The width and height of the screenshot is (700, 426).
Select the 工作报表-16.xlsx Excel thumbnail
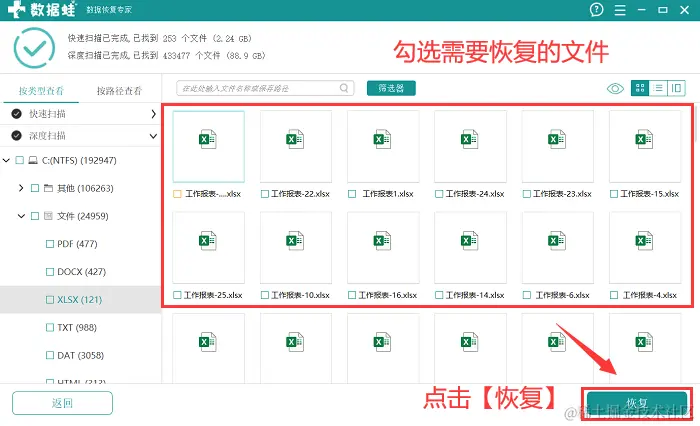coord(383,247)
